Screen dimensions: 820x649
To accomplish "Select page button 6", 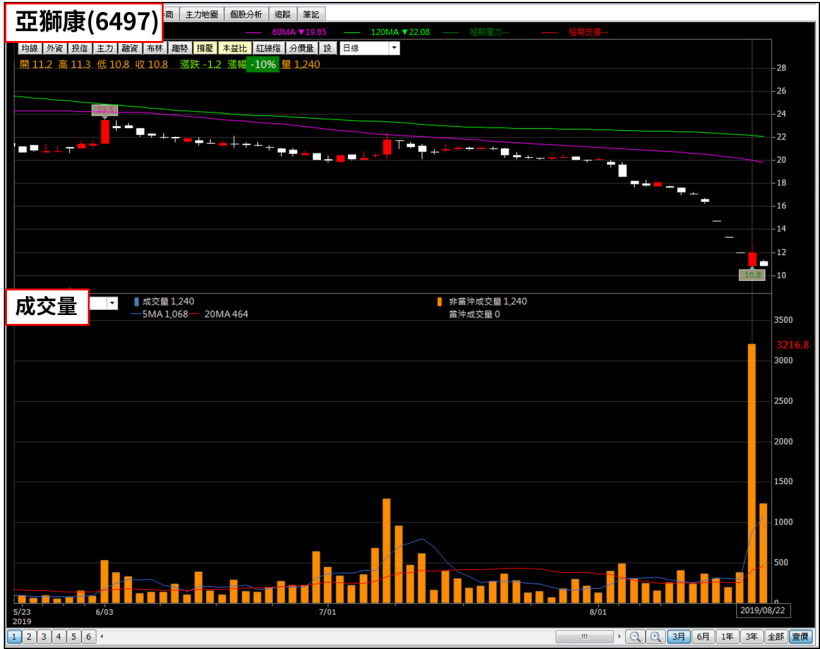I will tap(88, 636).
